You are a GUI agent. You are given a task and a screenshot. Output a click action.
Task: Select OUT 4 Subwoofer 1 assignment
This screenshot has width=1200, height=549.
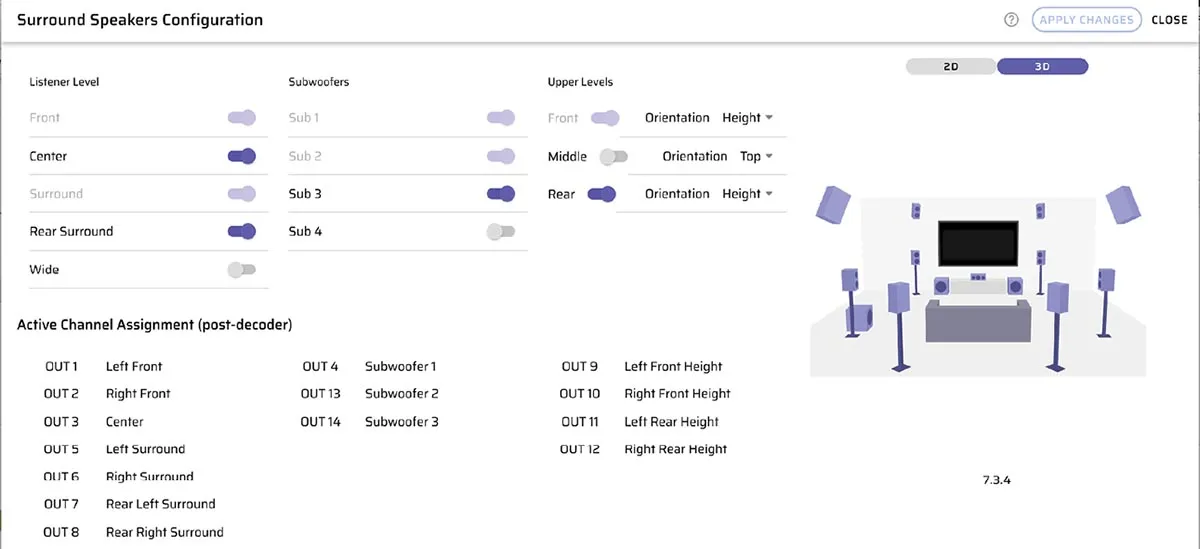pos(370,367)
